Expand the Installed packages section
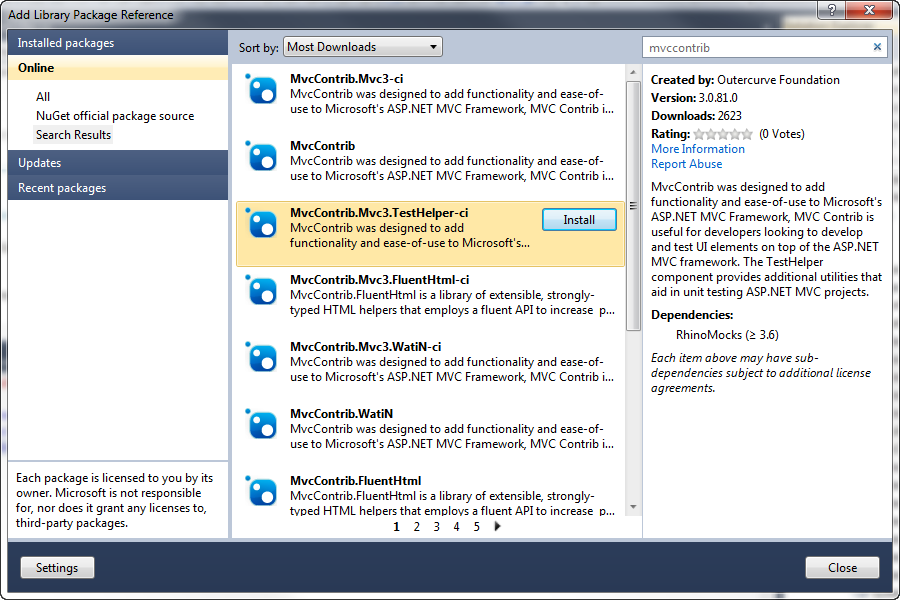The height and width of the screenshot is (600, 900). pyautogui.click(x=118, y=43)
